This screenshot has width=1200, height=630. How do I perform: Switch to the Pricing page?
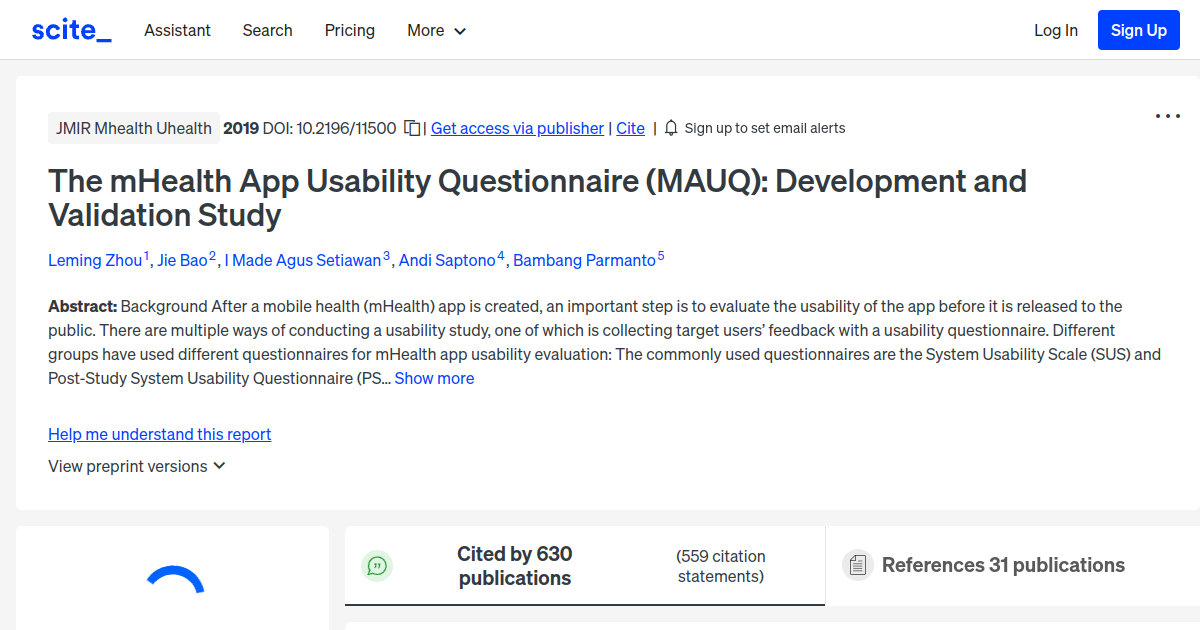point(349,30)
